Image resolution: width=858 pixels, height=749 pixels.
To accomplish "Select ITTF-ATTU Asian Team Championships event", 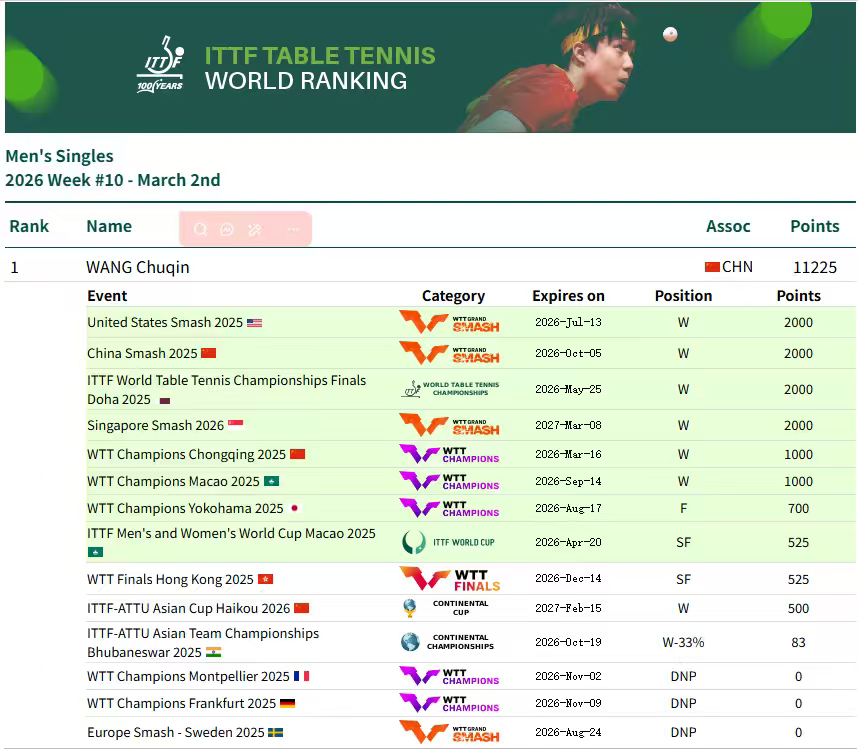I will pyautogui.click(x=203, y=642).
